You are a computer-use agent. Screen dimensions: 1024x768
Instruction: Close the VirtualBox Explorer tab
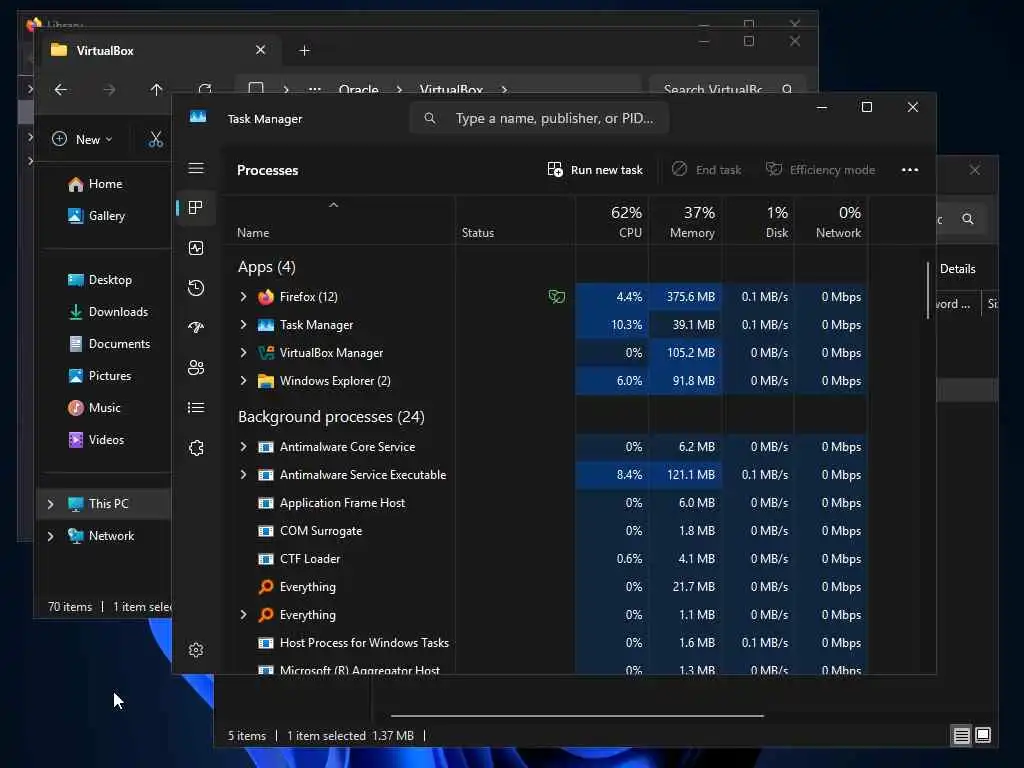click(x=261, y=50)
